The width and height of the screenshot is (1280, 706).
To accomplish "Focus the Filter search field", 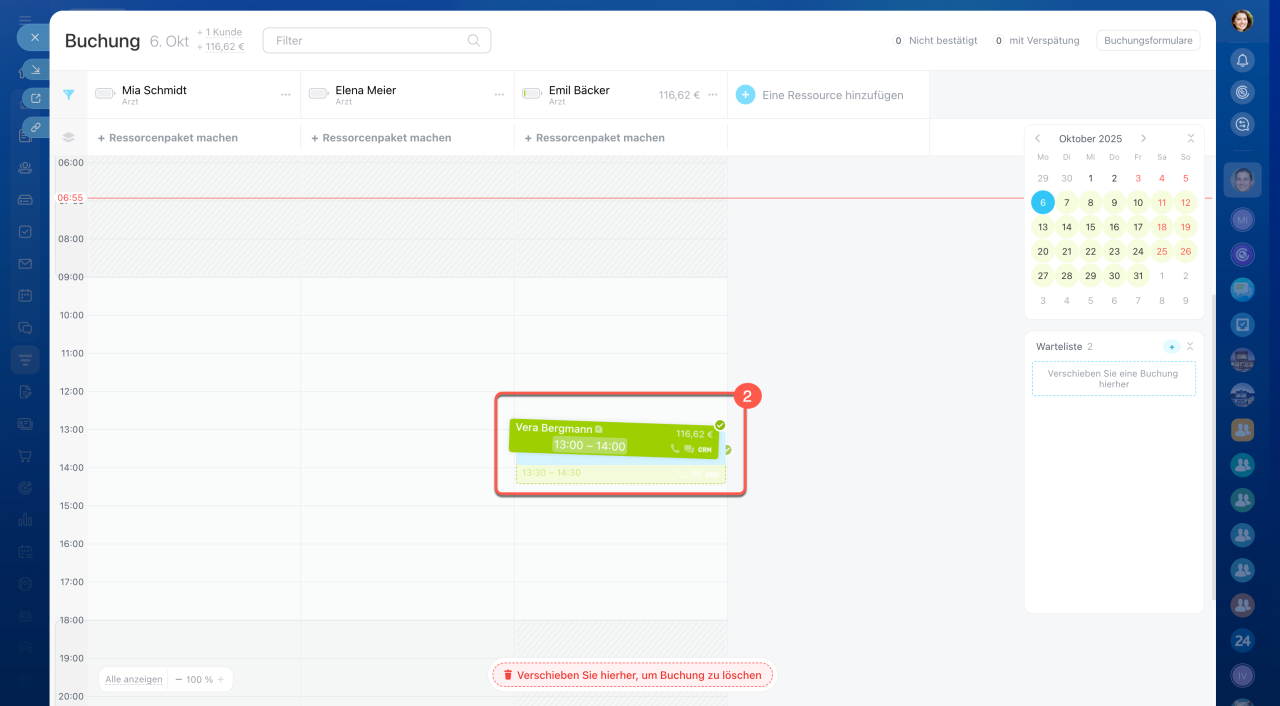I will tap(376, 41).
